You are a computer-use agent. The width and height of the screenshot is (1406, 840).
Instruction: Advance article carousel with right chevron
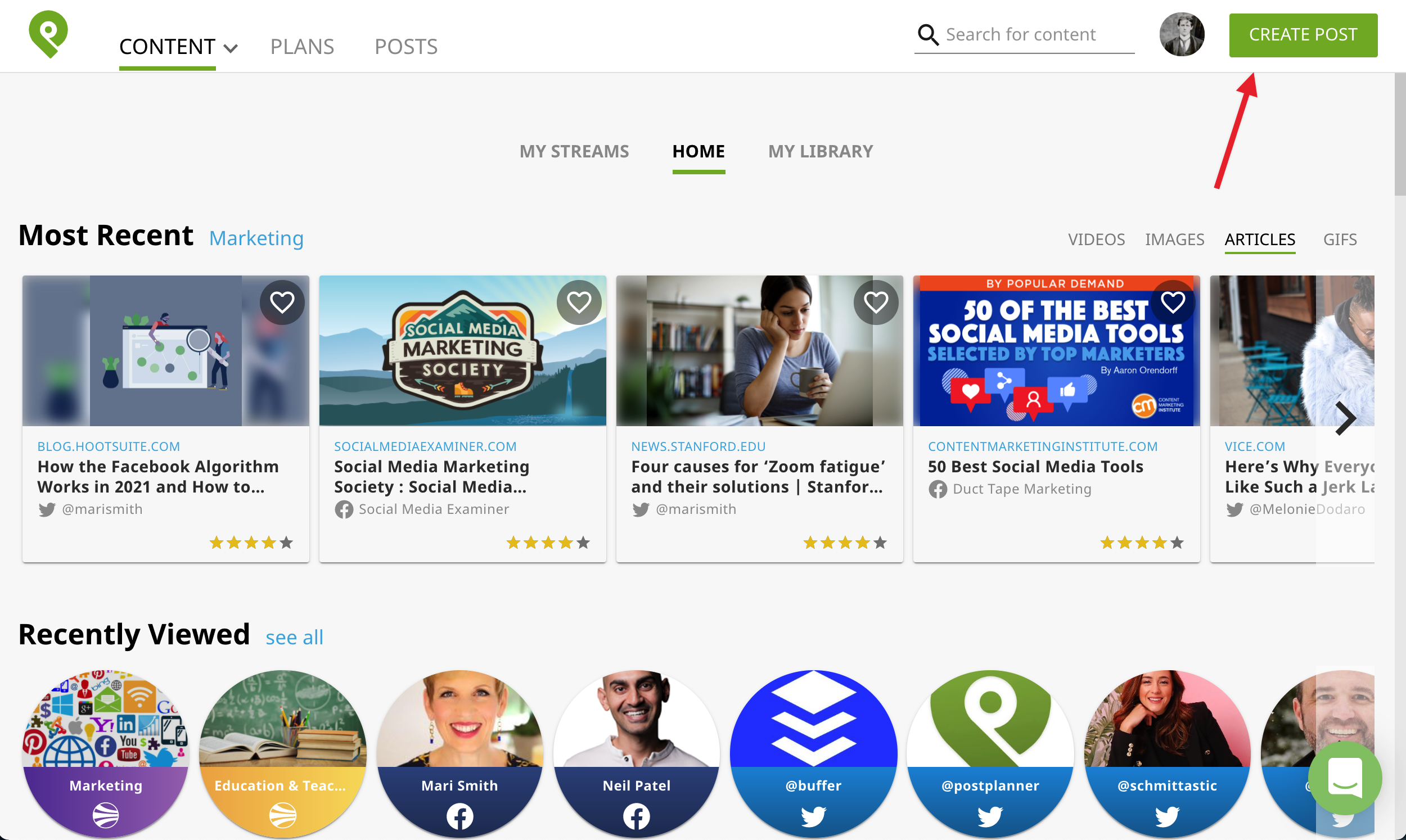pos(1345,418)
